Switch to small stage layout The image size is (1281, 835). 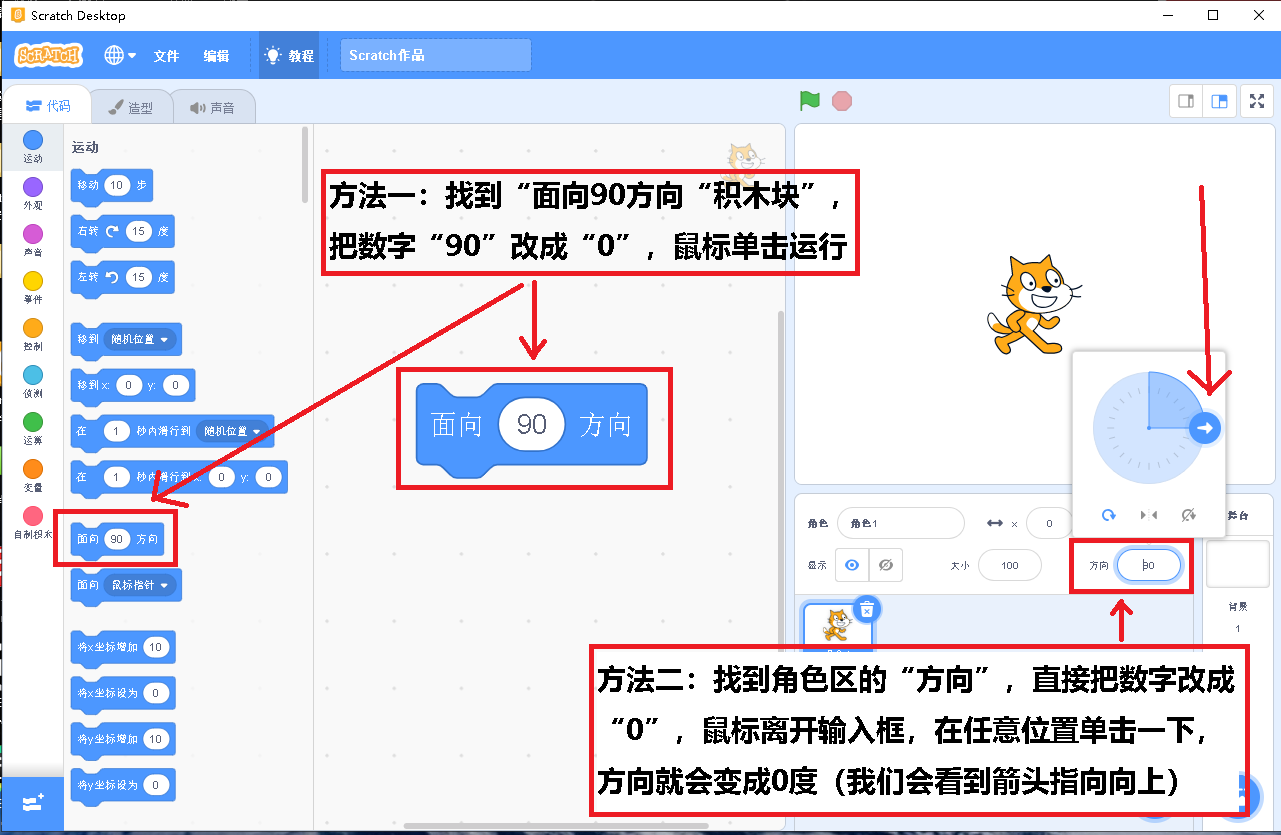coord(1187,101)
